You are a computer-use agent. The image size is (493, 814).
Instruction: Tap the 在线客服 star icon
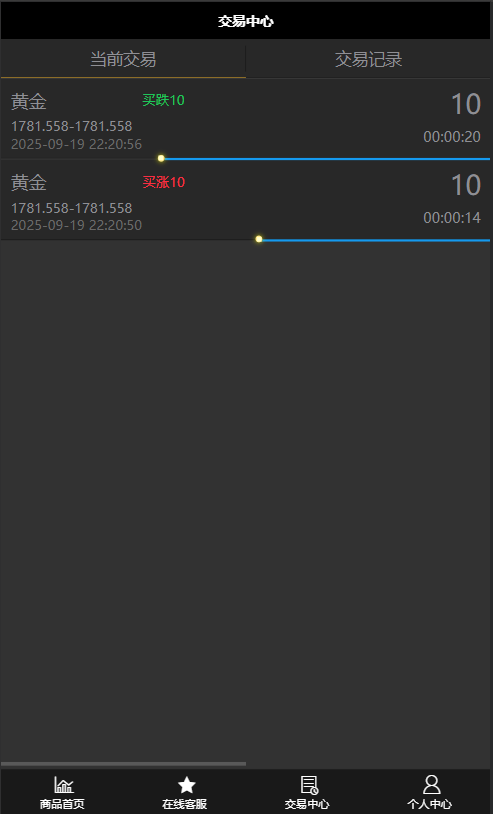186,785
